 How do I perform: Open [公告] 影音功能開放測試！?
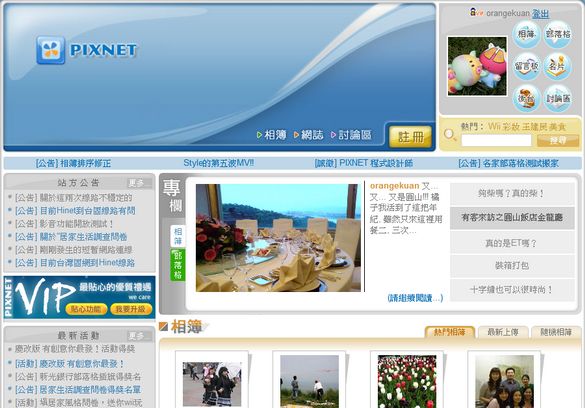64,224
